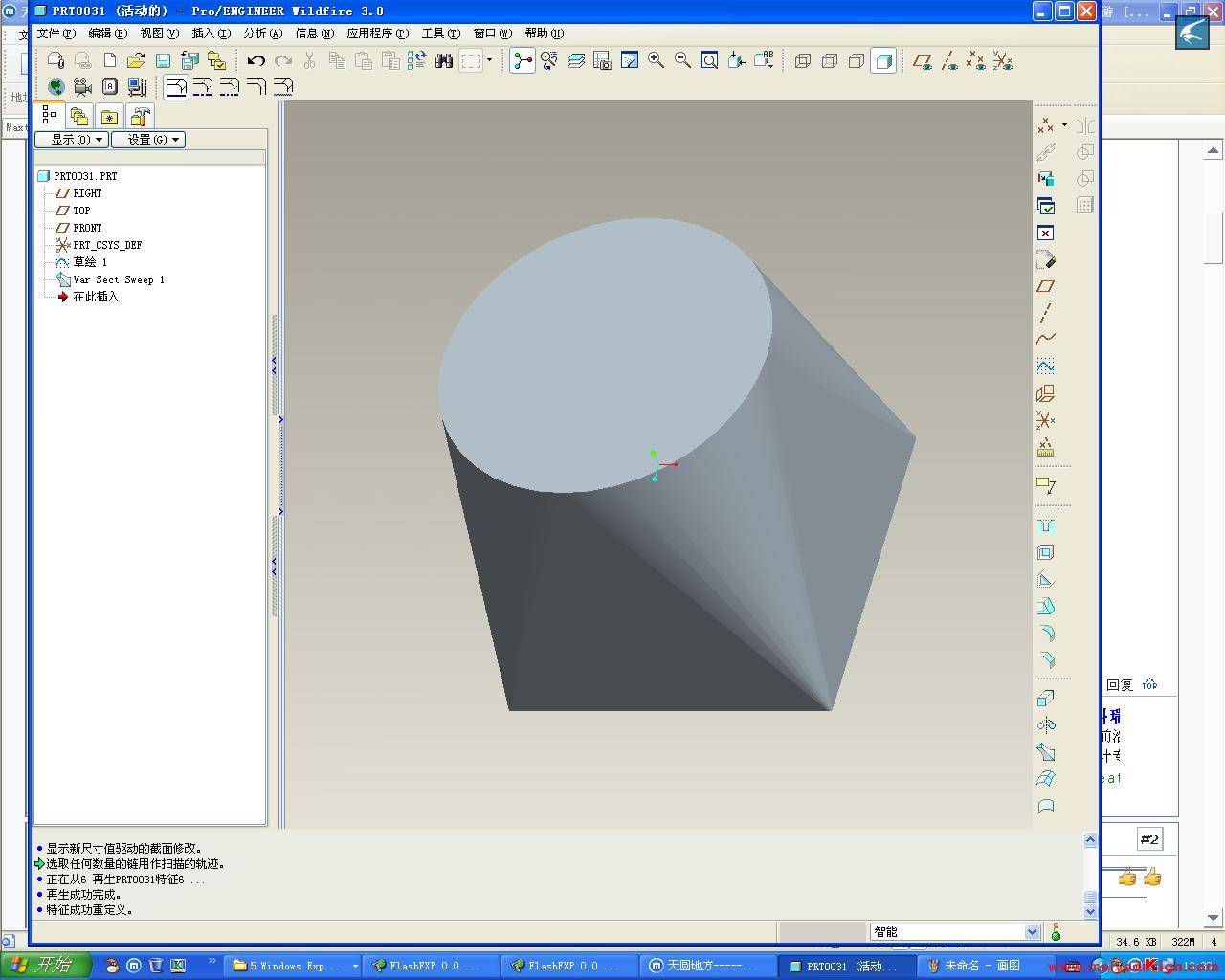Select the Extrude tool
Screen dimensions: 1225x980
(x=1046, y=698)
